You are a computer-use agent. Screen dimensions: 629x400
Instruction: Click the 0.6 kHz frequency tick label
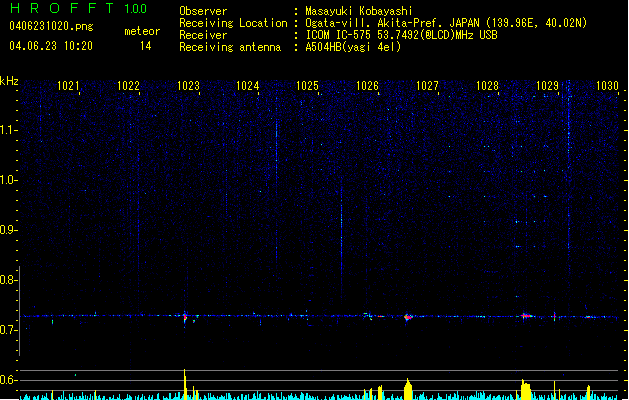8,380
